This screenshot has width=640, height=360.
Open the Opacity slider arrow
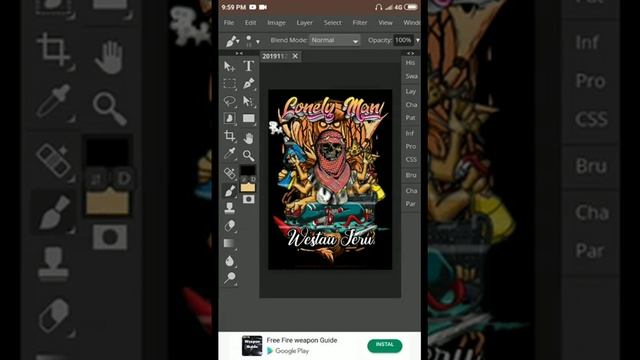point(418,40)
